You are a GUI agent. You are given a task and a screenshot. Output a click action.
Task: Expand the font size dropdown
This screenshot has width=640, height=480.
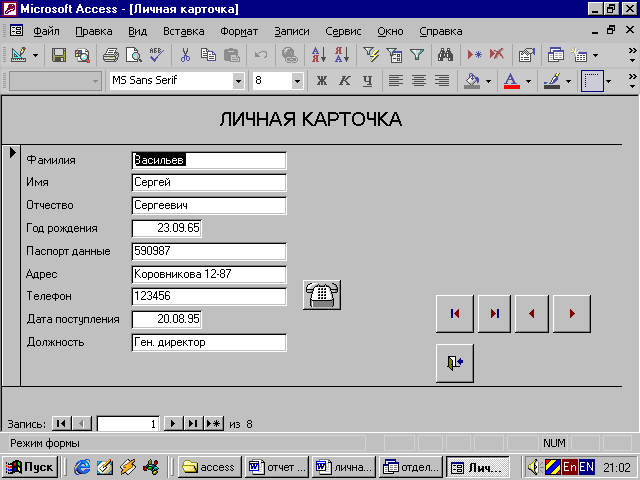pyautogui.click(x=297, y=81)
